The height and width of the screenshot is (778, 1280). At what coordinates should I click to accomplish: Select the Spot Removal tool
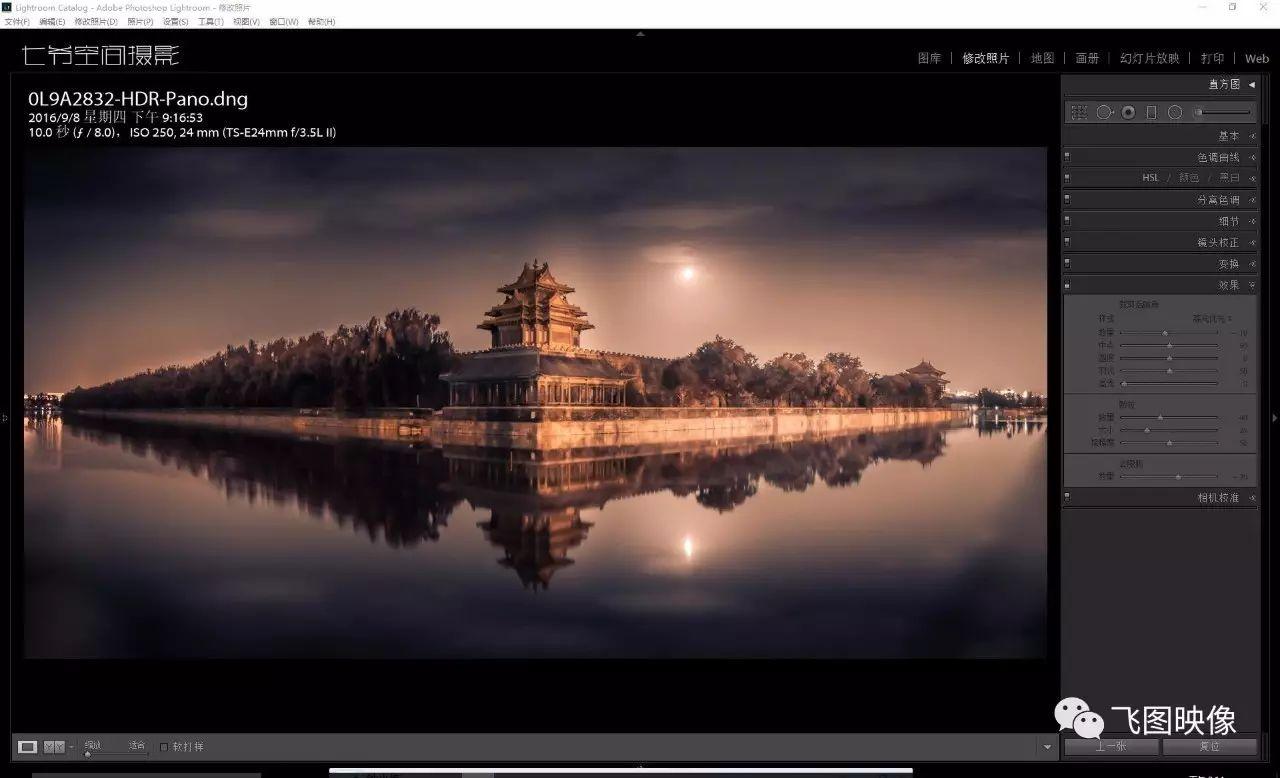[x=1104, y=112]
